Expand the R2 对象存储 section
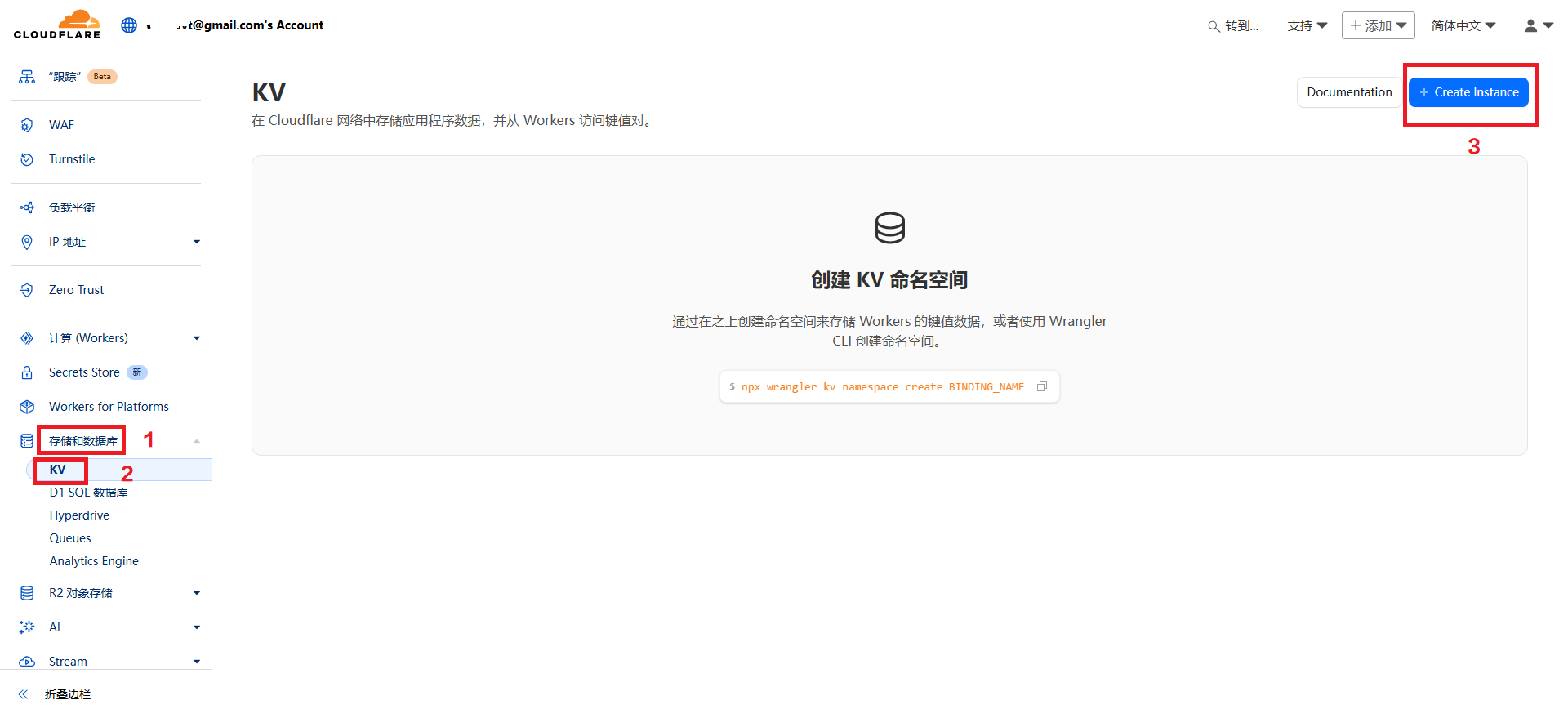Image resolution: width=1568 pixels, height=718 pixels. (196, 593)
